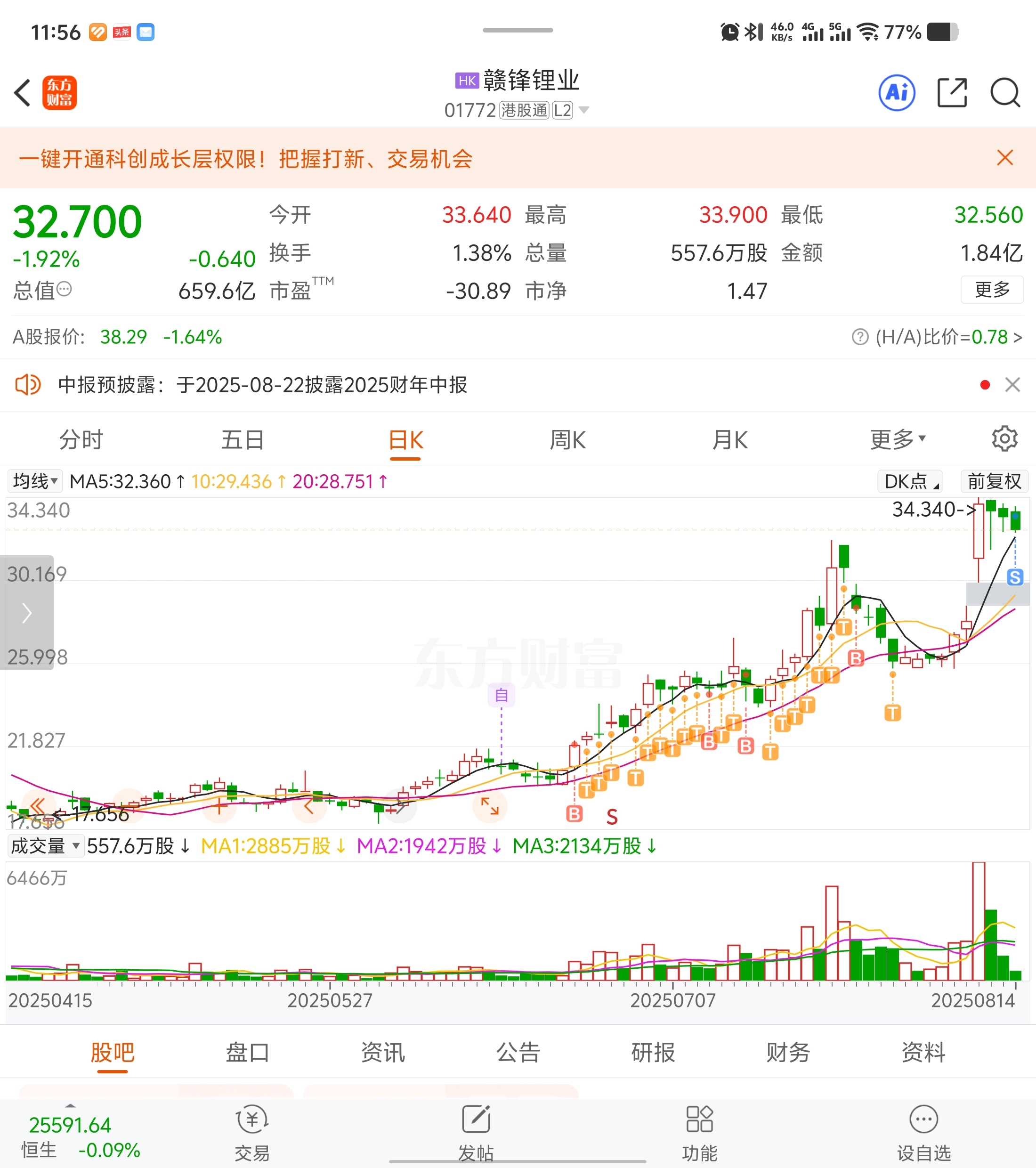Viewport: 1036px width, 1168px height.
Task: Tap the double left arrow chart icon
Action: pyautogui.click(x=38, y=805)
